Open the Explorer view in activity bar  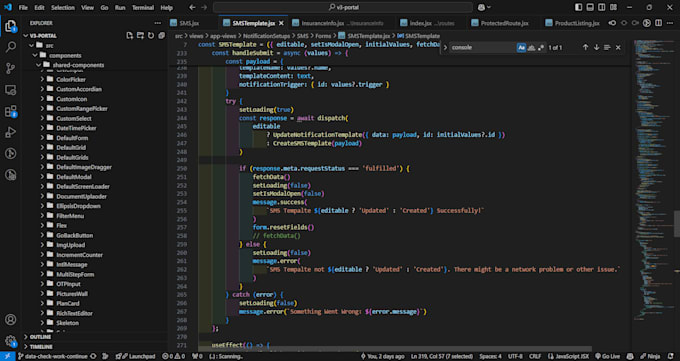point(10,26)
